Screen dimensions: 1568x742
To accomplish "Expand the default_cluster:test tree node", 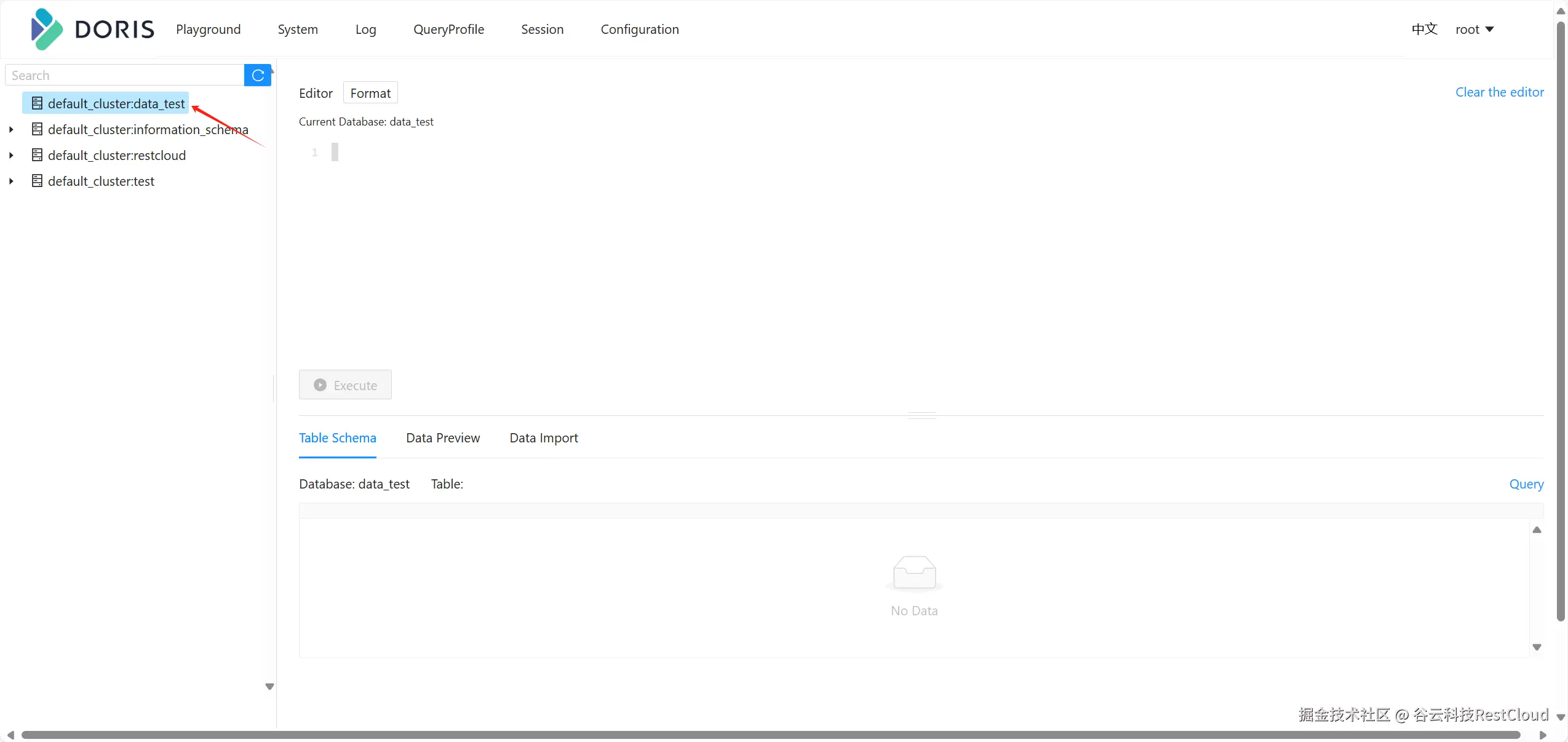I will 11,182.
